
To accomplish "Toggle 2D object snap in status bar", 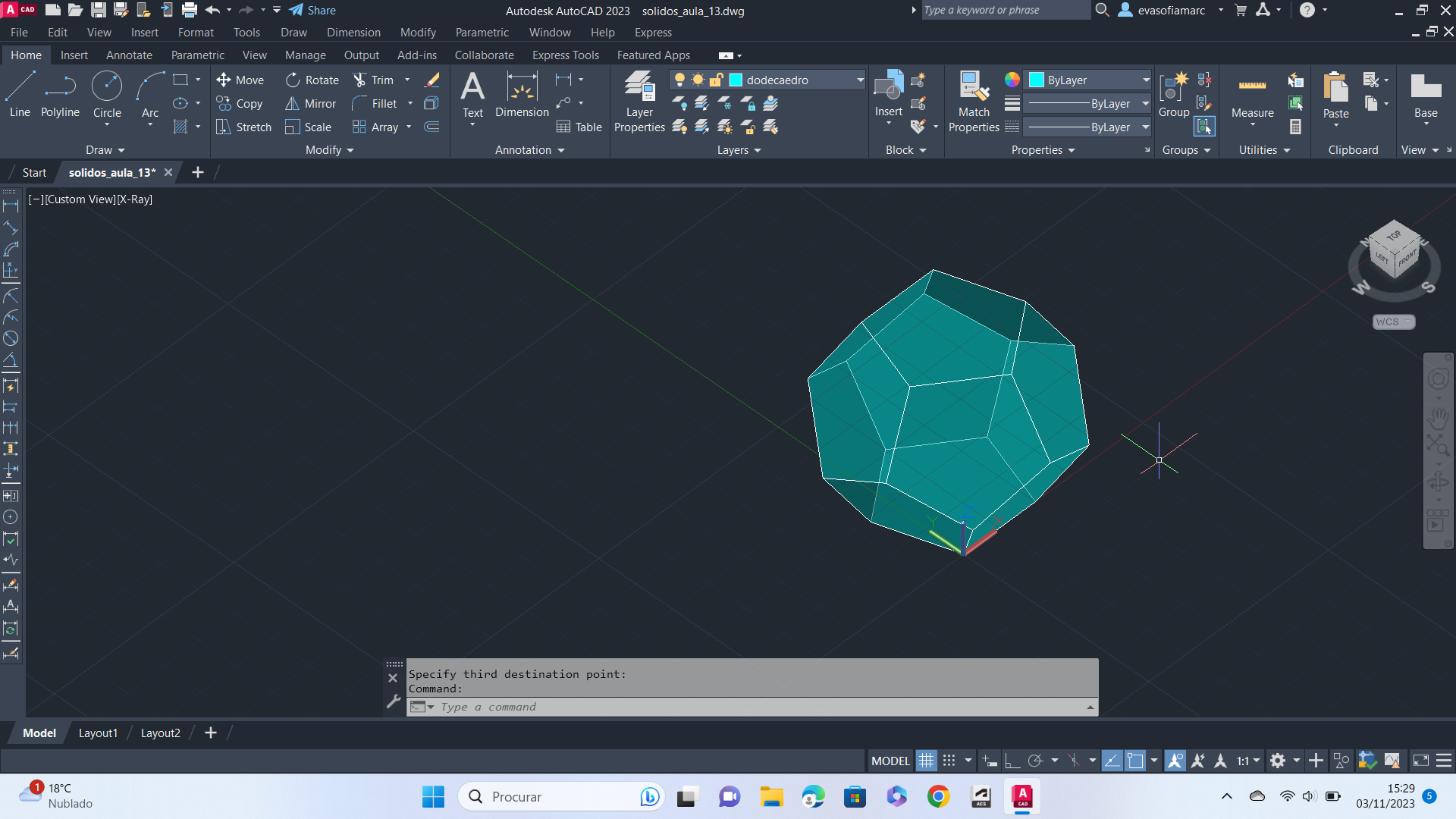I will [1135, 761].
